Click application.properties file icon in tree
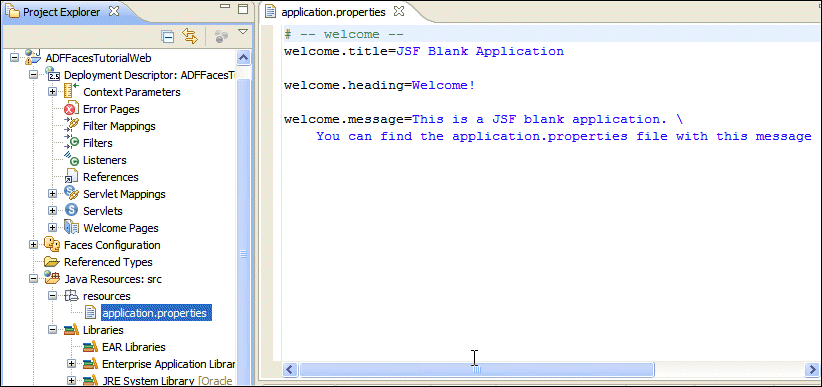 point(91,313)
